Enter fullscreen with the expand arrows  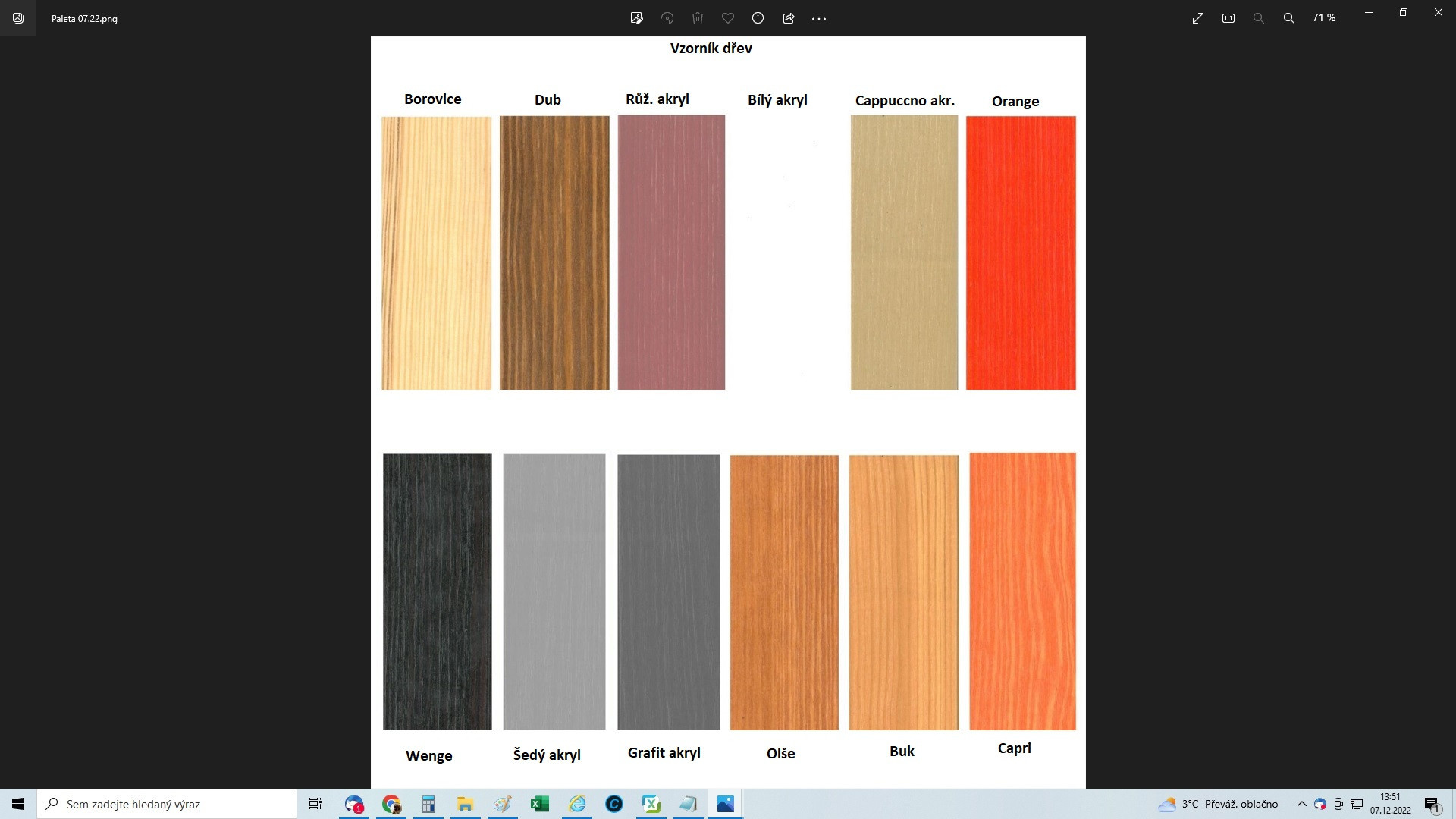tap(1198, 18)
